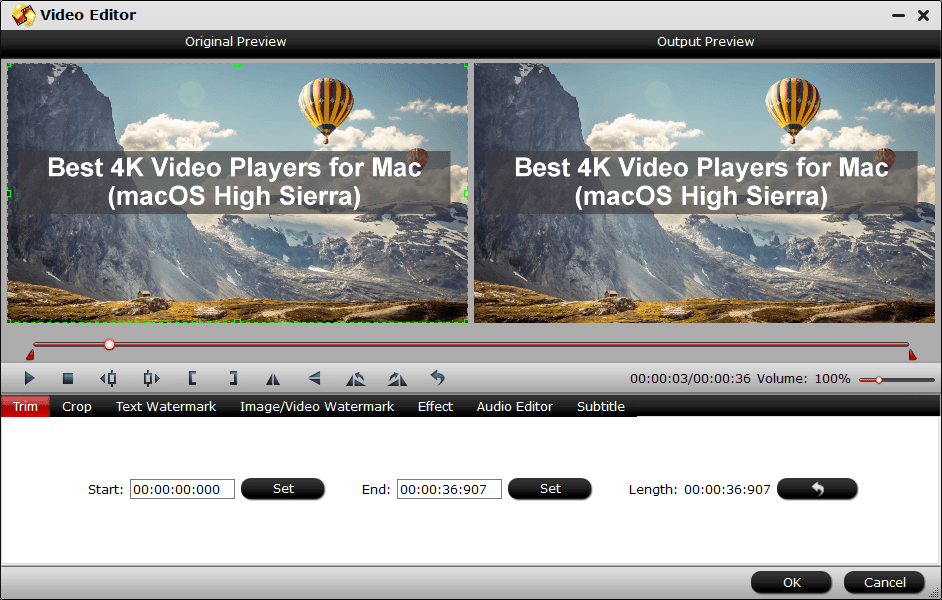Click the Start time input field
Viewport: 942px width, 600px height.
[182, 489]
